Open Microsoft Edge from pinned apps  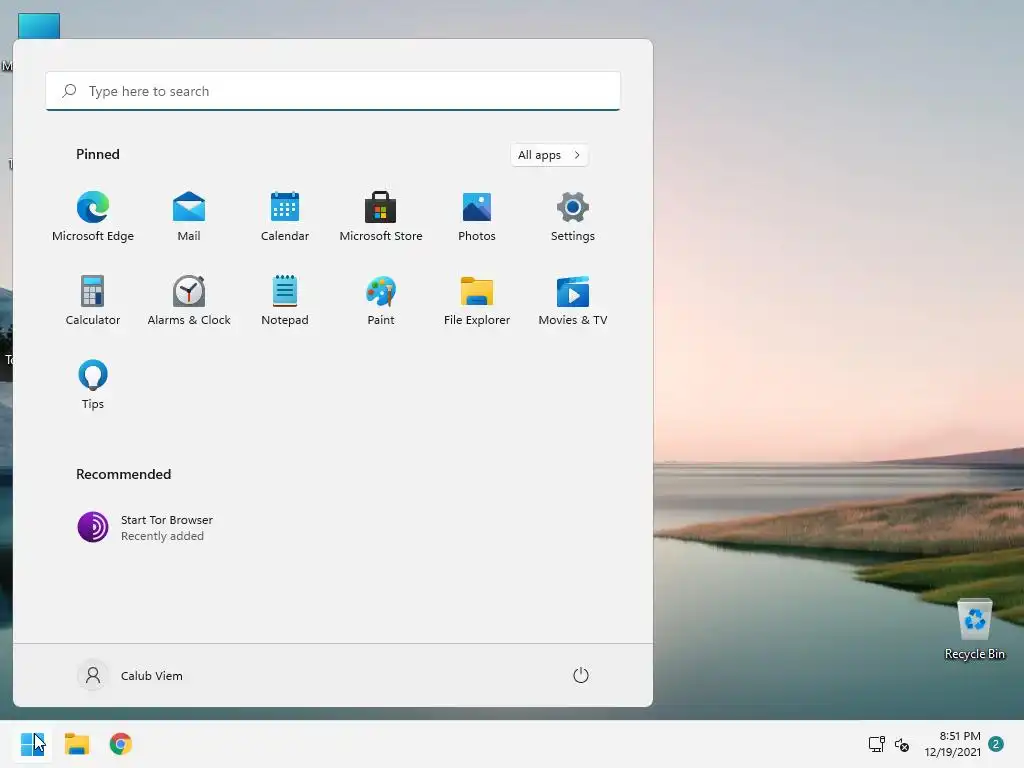[x=93, y=217]
